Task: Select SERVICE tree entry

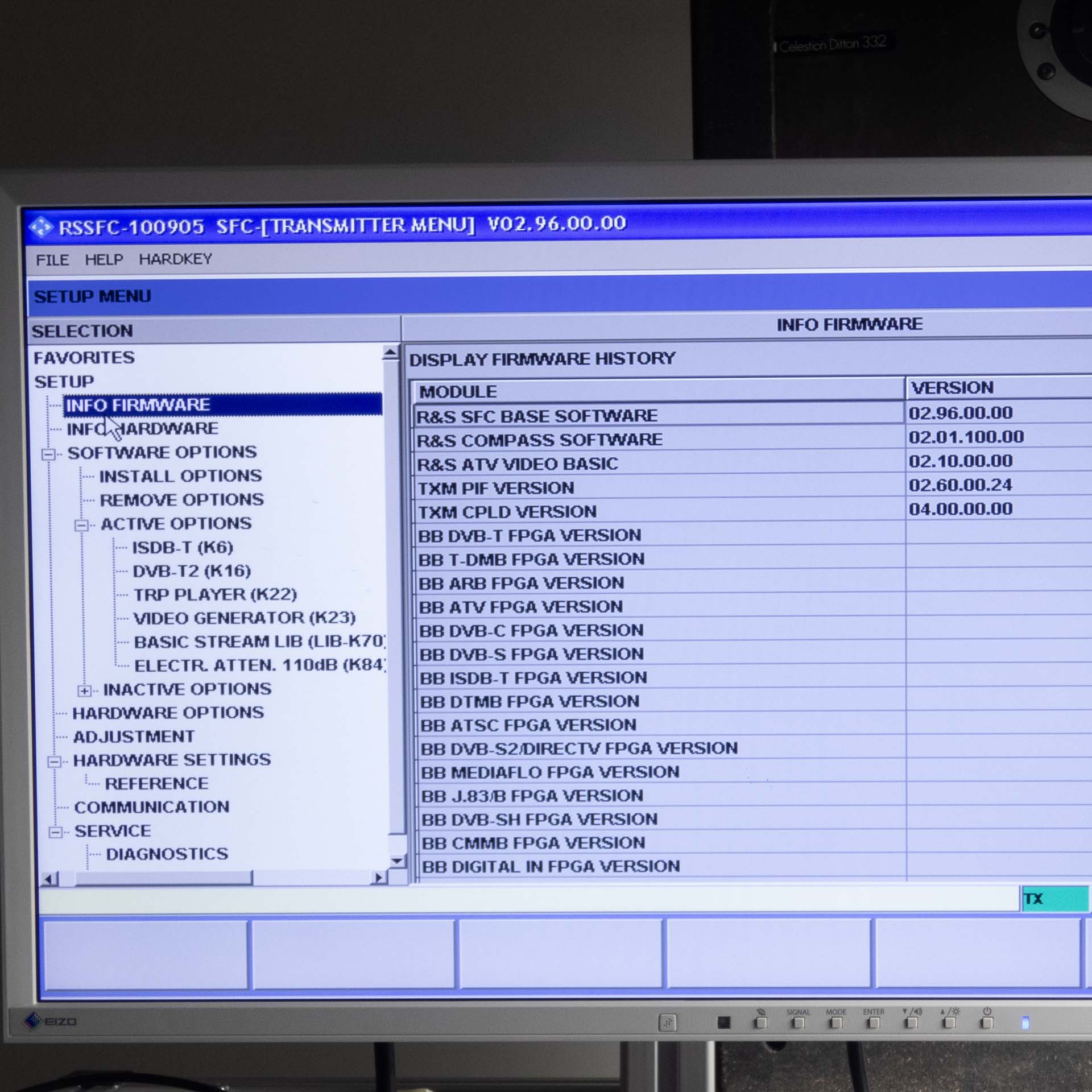Action: pos(113,831)
